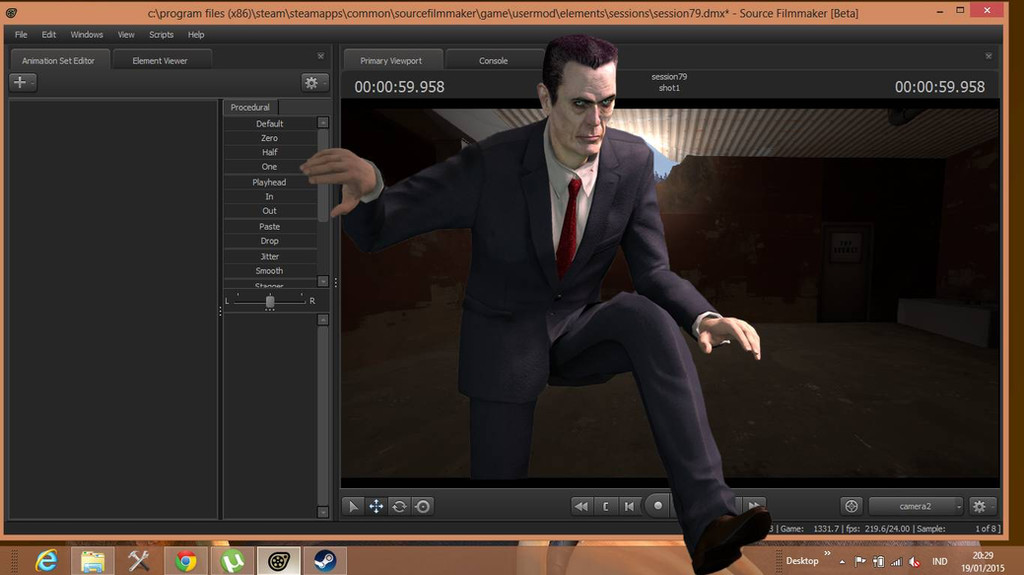Click down arrow of procedural list scrollbar

click(323, 281)
